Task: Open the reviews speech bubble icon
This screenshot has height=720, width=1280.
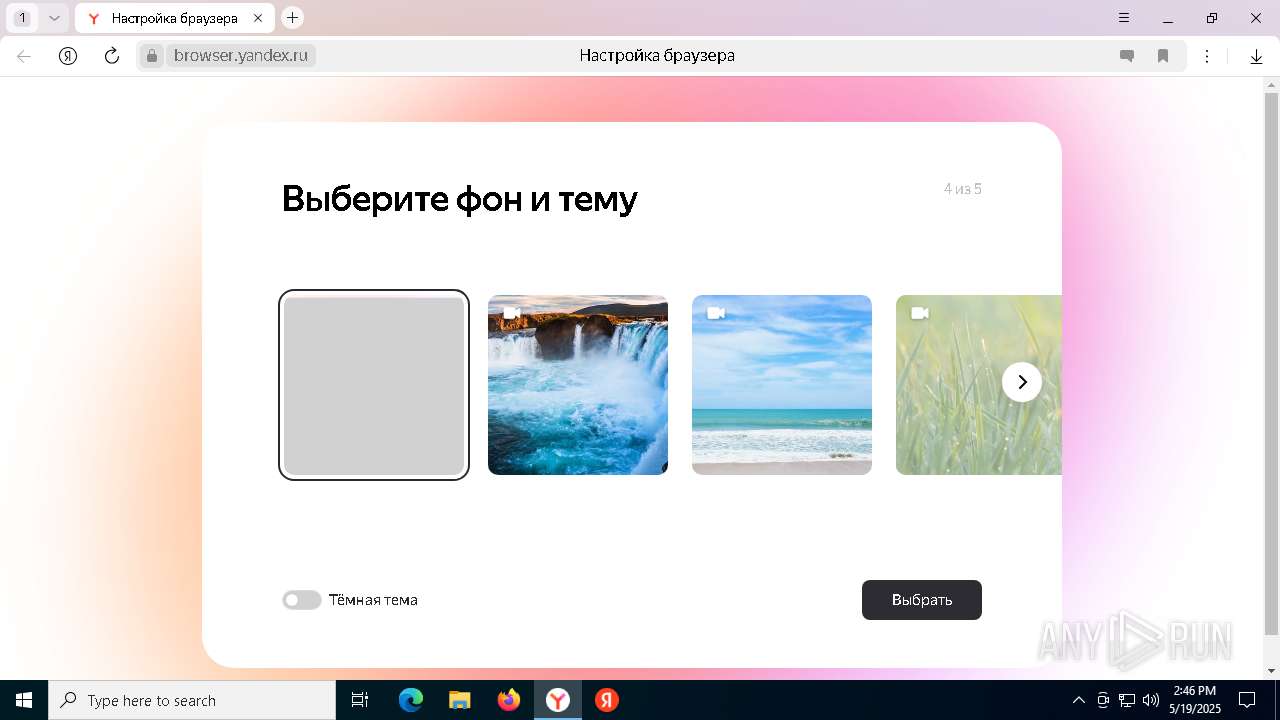Action: [x=1127, y=56]
